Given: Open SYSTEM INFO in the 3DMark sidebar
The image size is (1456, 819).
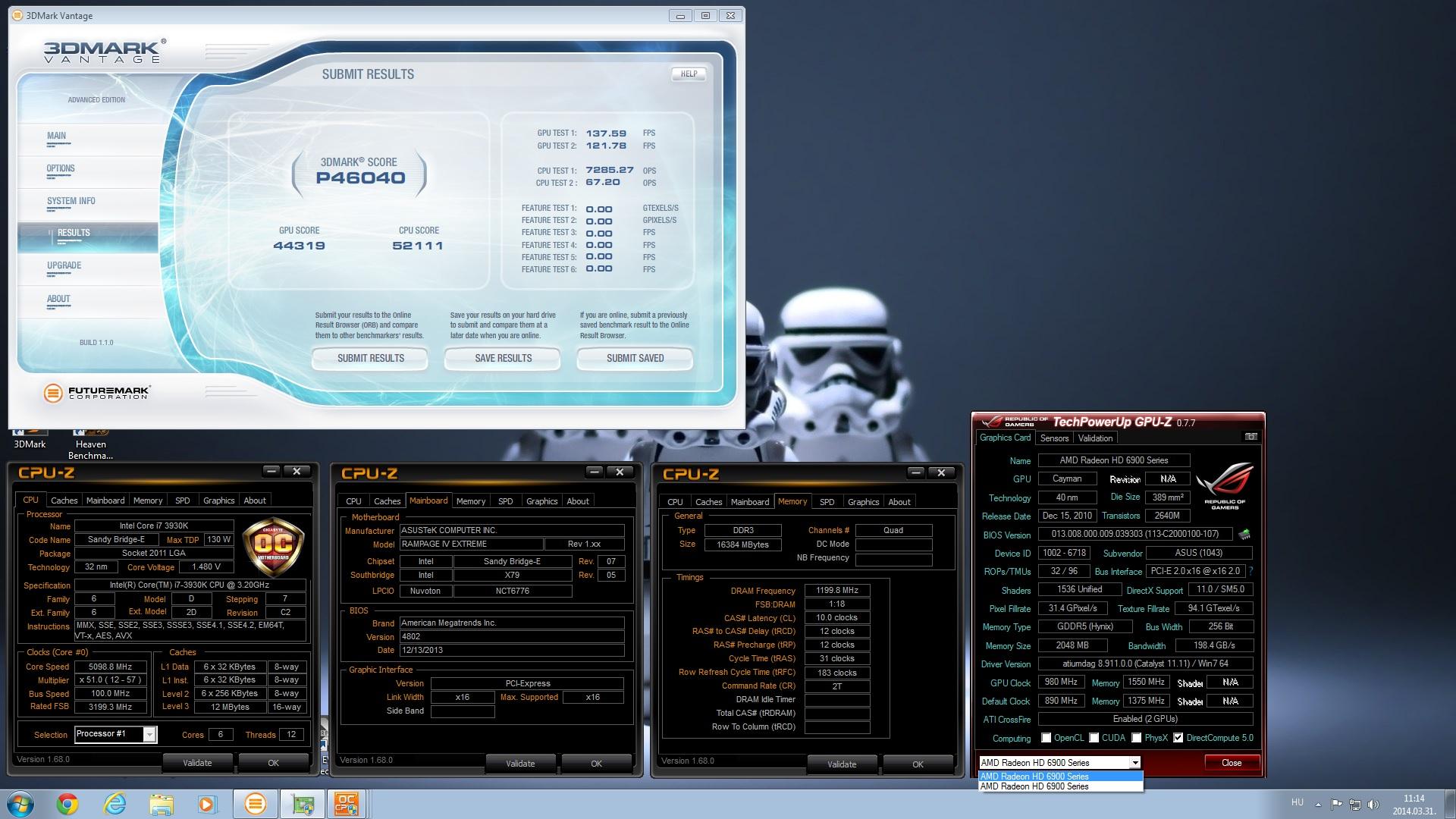Looking at the screenshot, I should click(71, 201).
